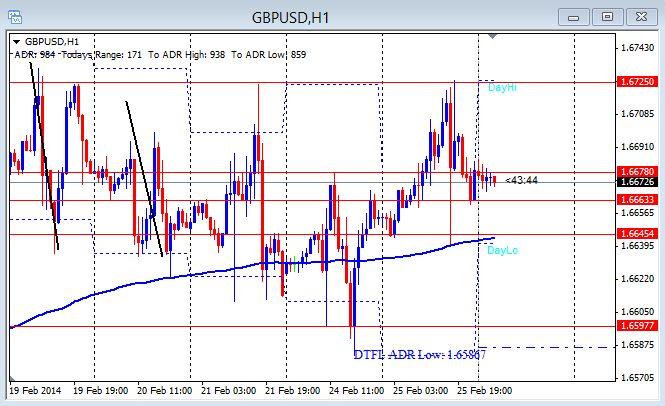This screenshot has width=665, height=406.
Task: Click the chart scroll triangle marker at the bottom-left corner
Action: (x=12, y=378)
